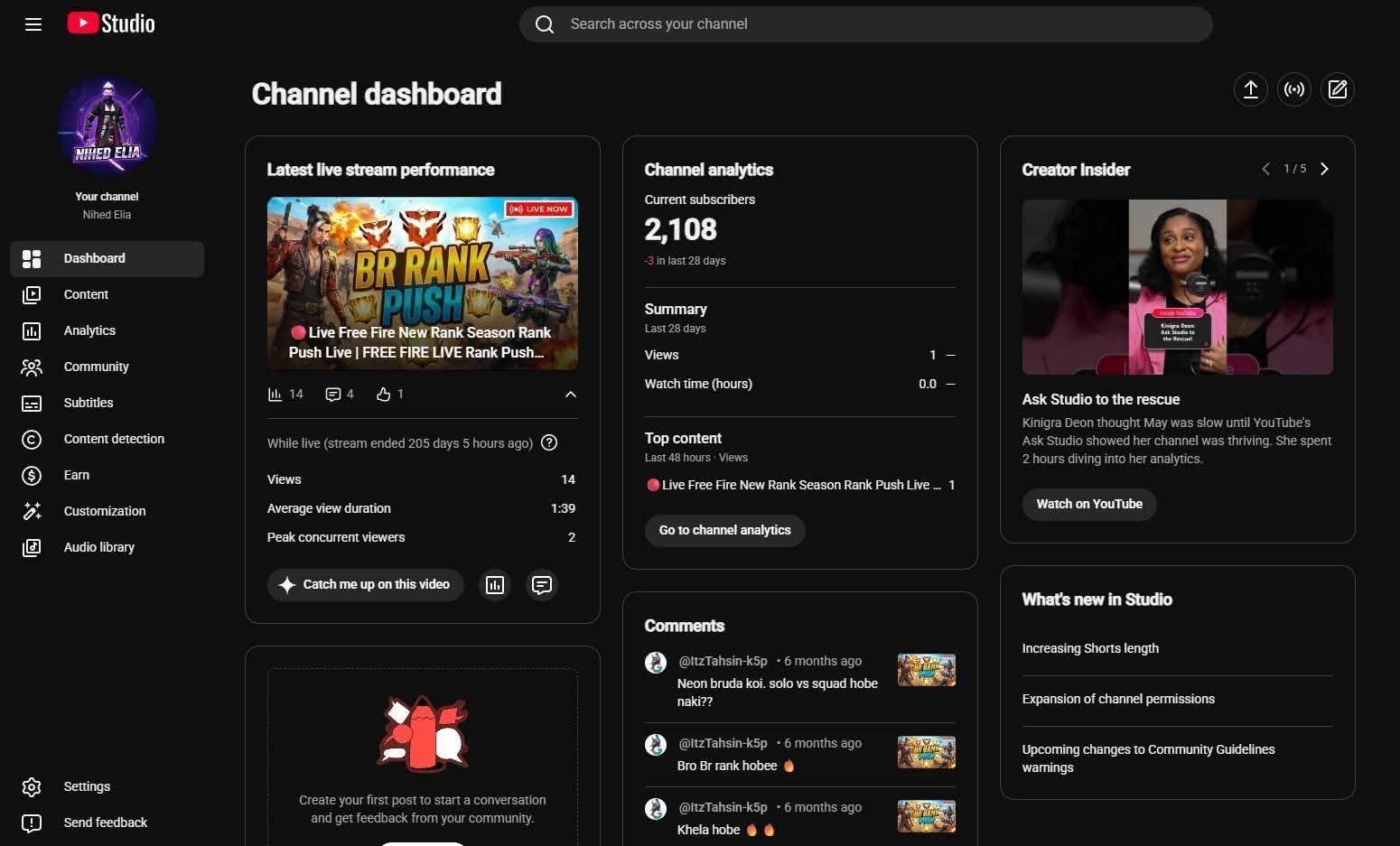Screen dimensions: 1400x846
Task: Open Settings in the sidebar
Action: coord(107,786)
